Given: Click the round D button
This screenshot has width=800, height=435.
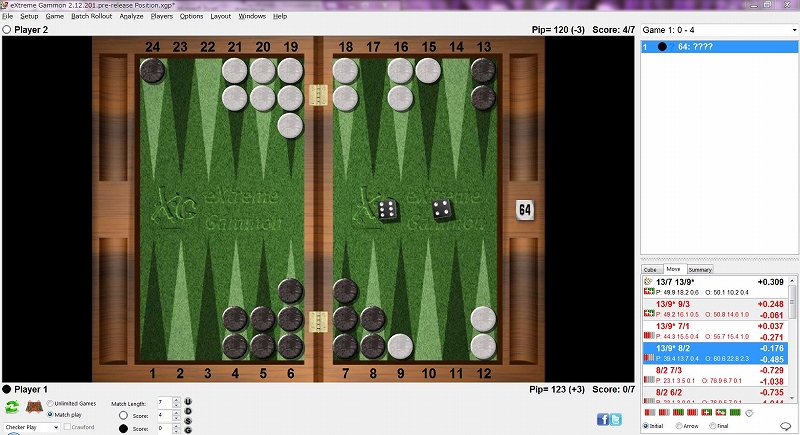Looking at the screenshot, I should click(188, 411).
